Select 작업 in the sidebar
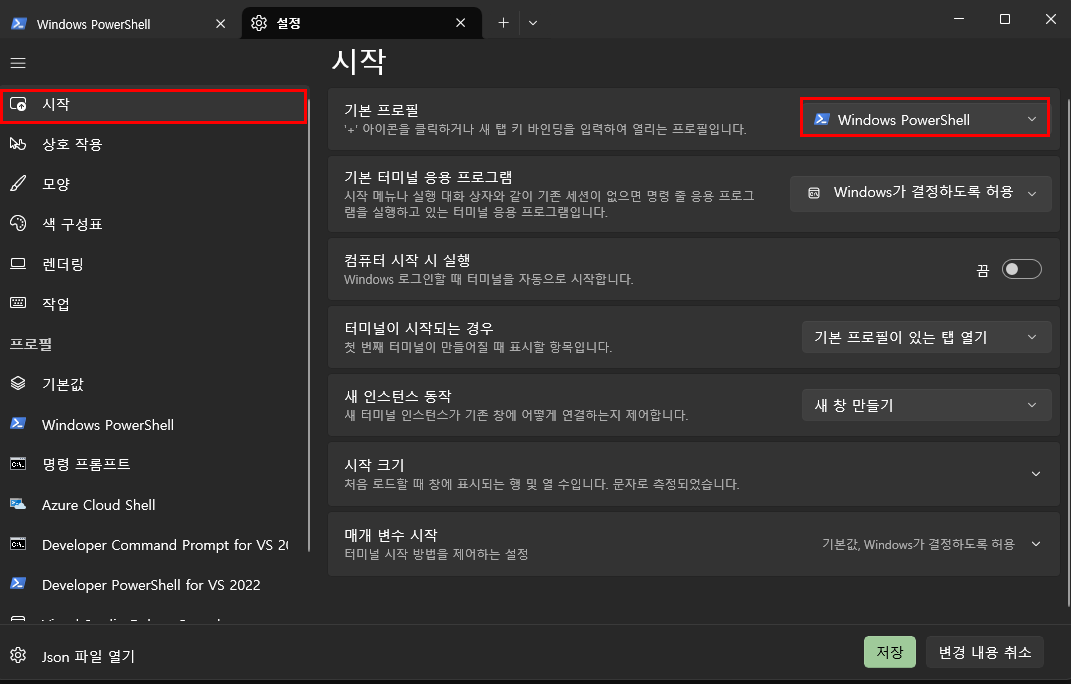The height and width of the screenshot is (684, 1071). tap(154, 303)
